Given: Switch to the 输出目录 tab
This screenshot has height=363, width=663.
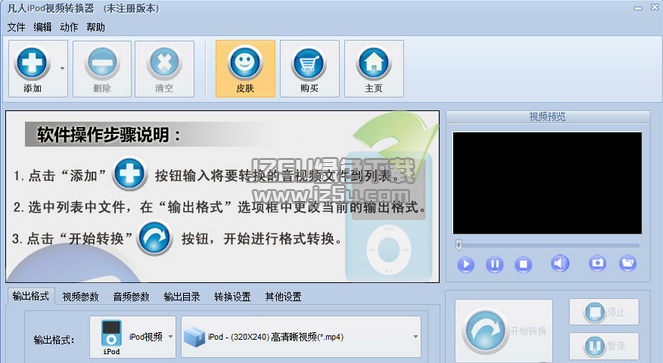Looking at the screenshot, I should coord(182,297).
